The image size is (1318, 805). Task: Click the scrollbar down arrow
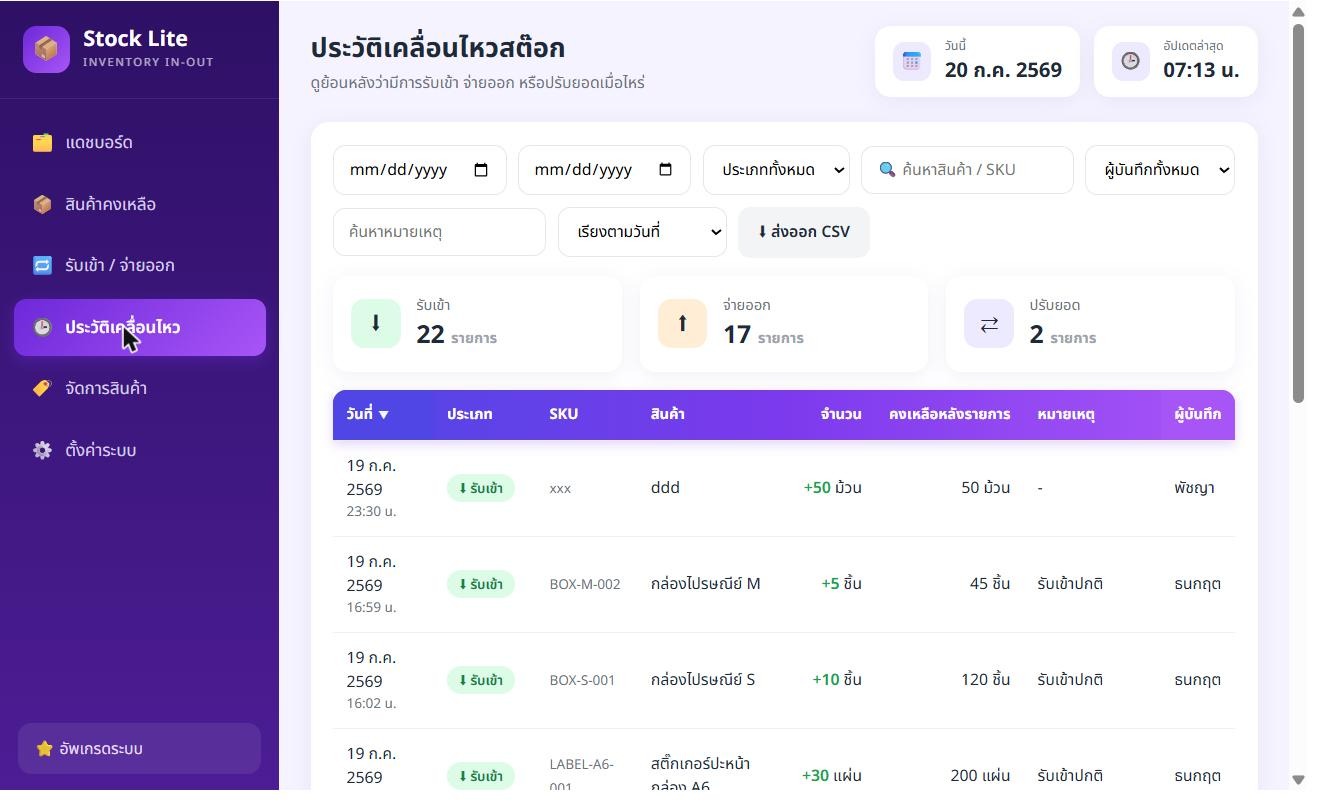1298,780
